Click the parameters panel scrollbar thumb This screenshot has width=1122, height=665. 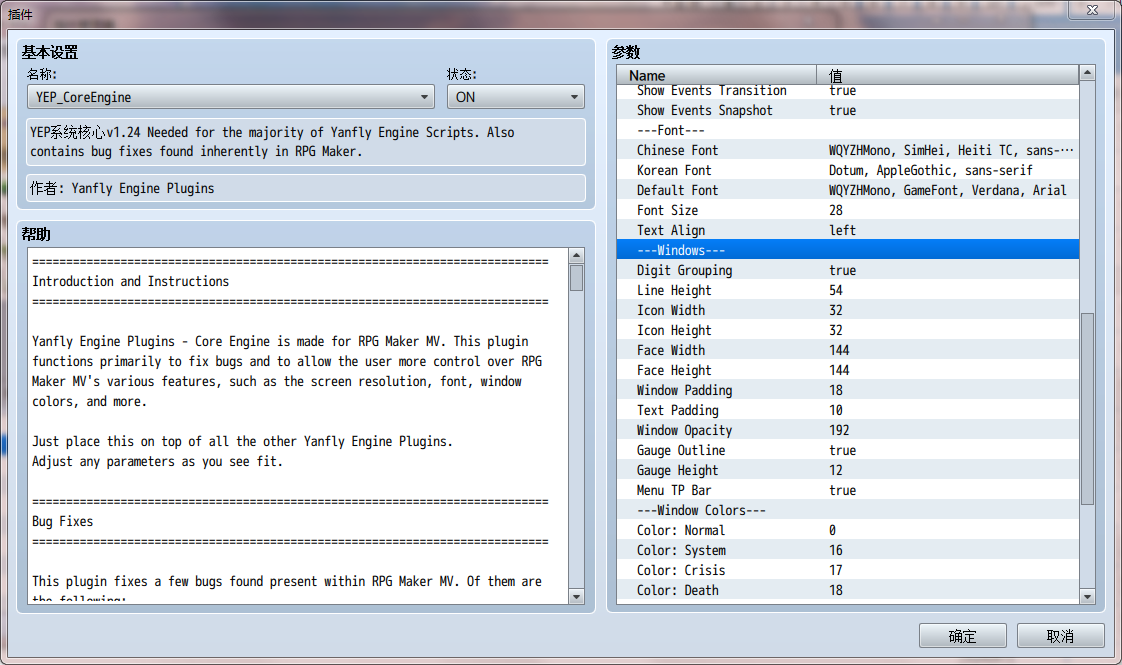click(1087, 409)
